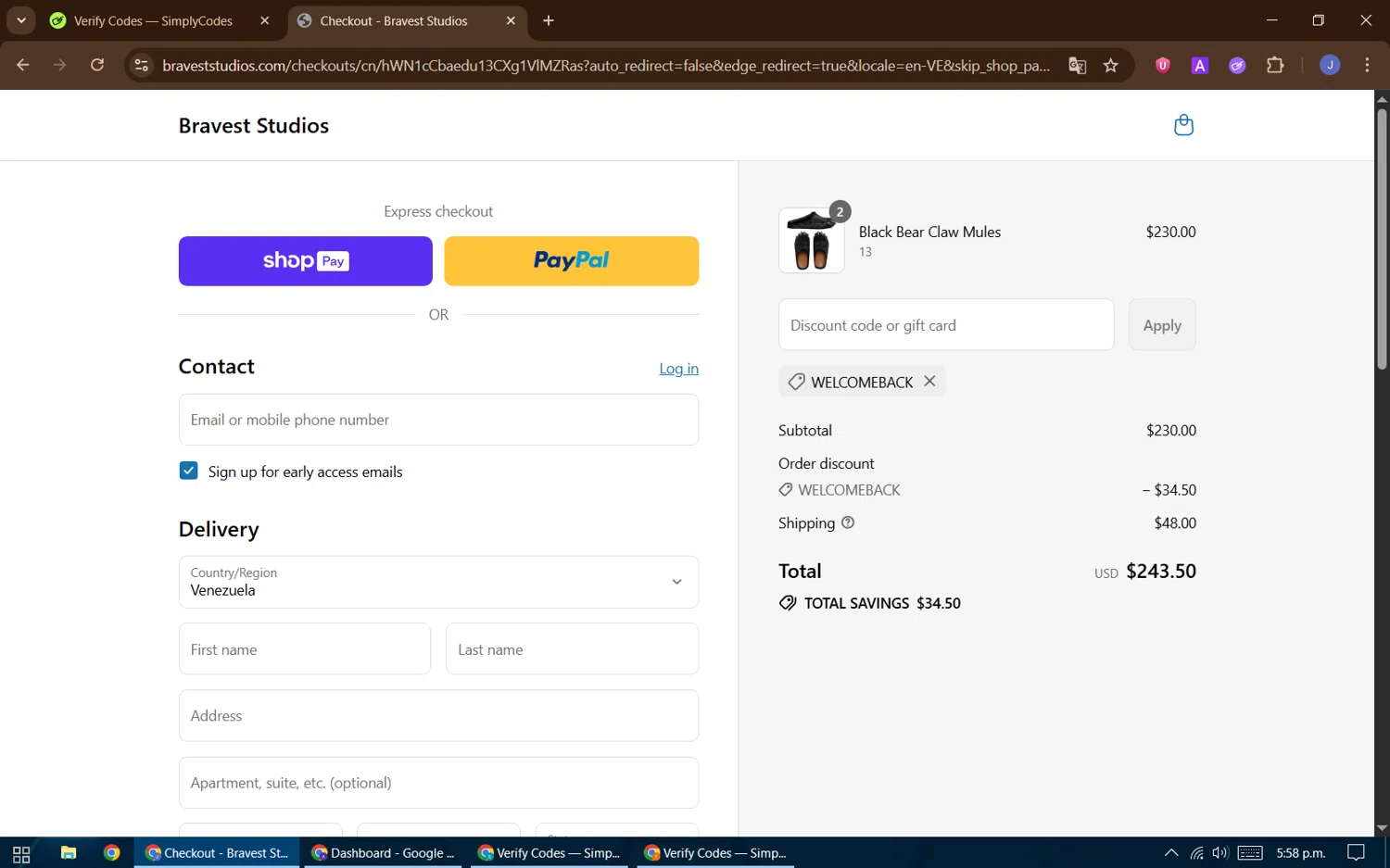Screen dimensions: 1390x868
Task: Open the touch keyboard tray icon
Action: [1250, 853]
